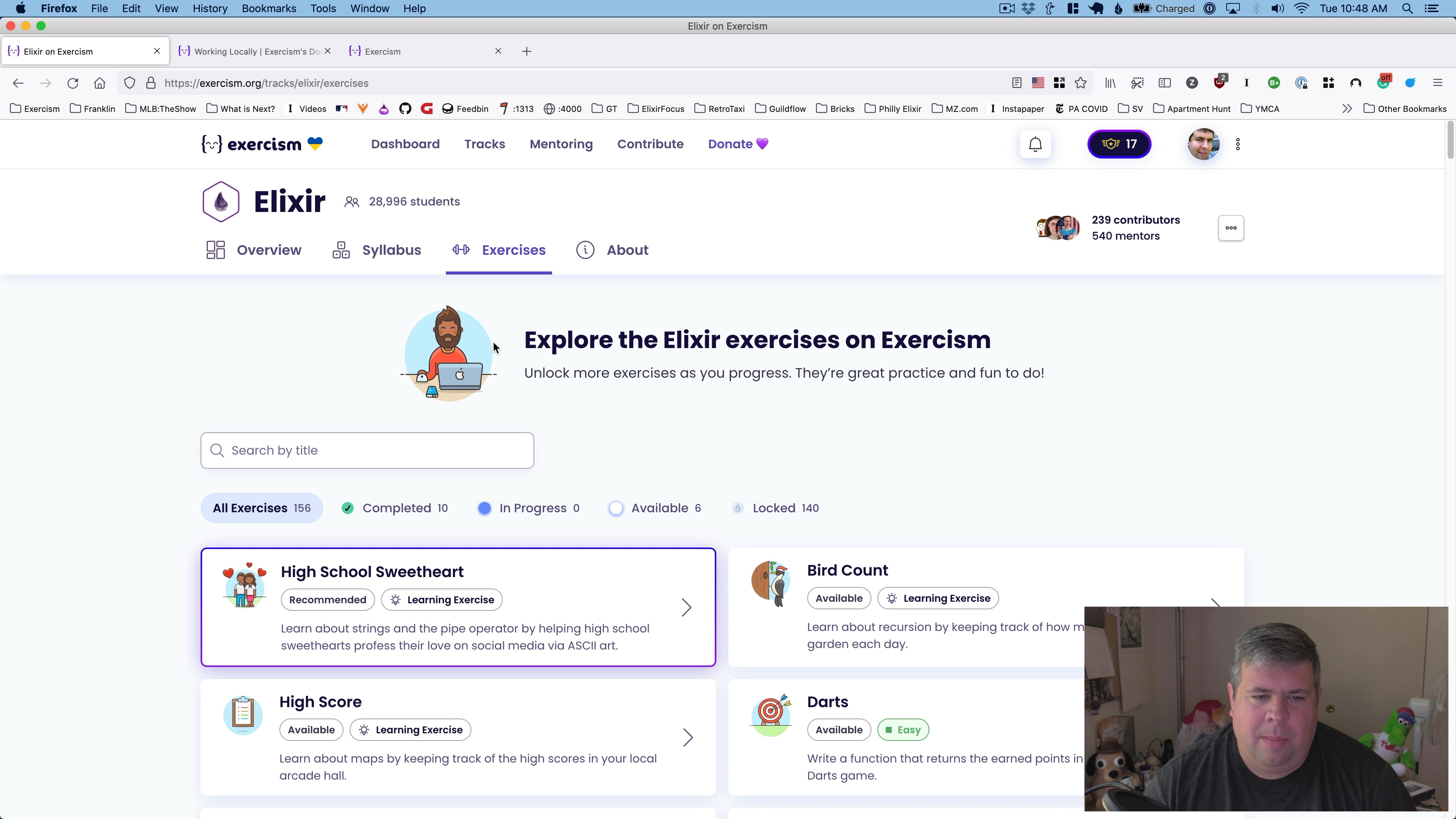Open Exercism bookmarks folder
The height and width of the screenshot is (819, 1456).
tap(35, 108)
